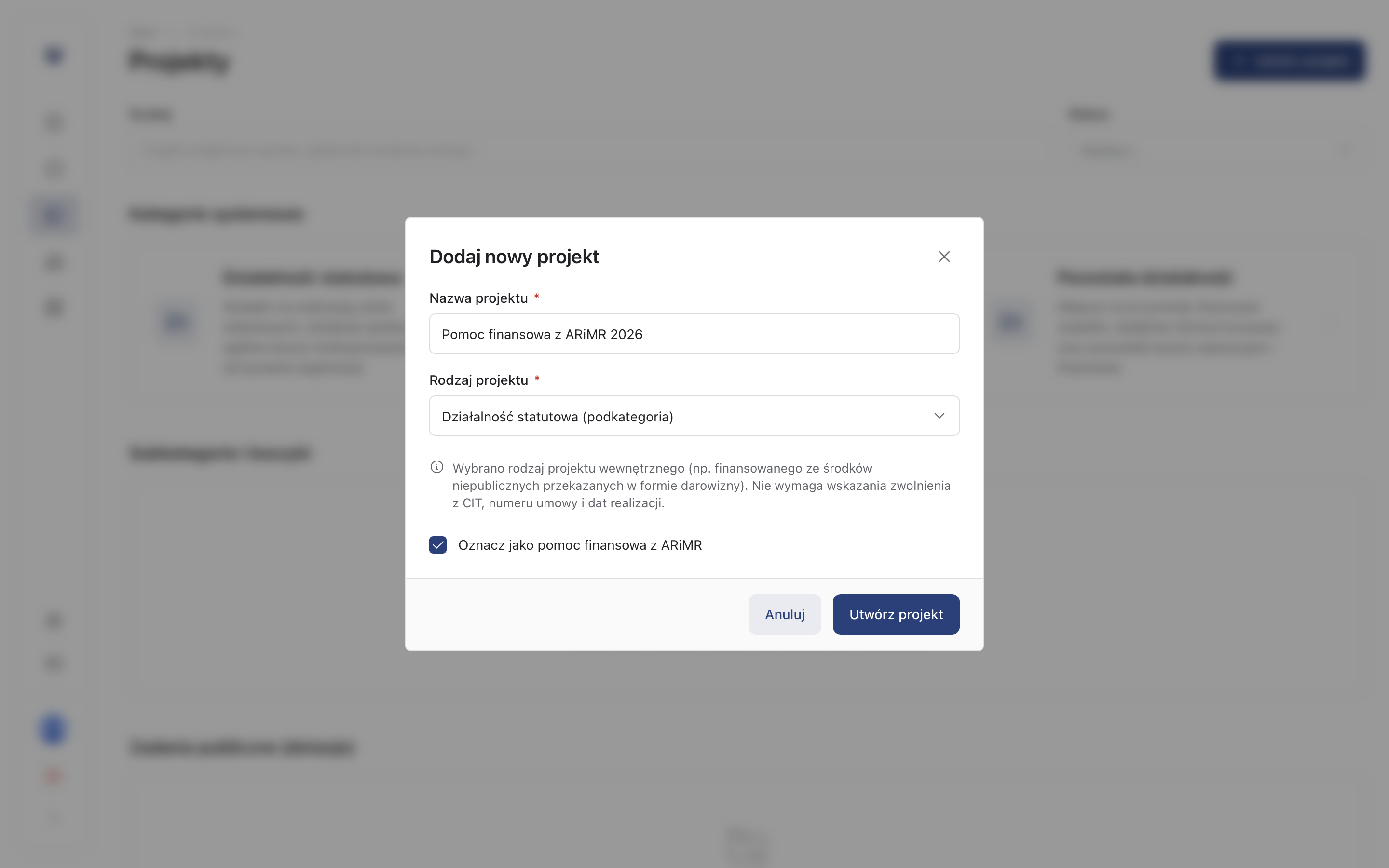Screen dimensions: 1389x868
Task: Click the first sidebar icon below the logo
Action: [x=54, y=122]
